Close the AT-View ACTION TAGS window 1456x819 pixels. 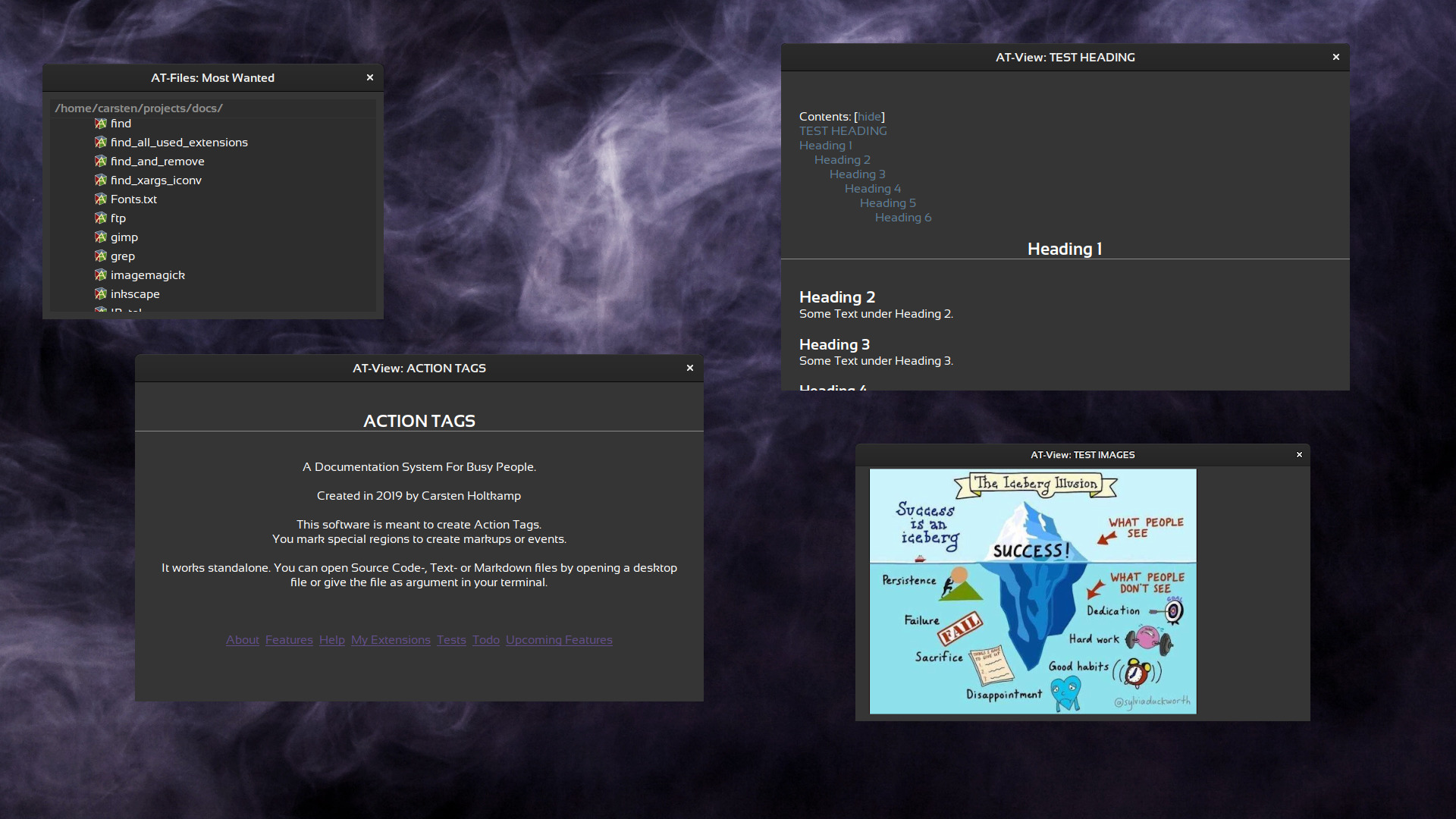690,368
